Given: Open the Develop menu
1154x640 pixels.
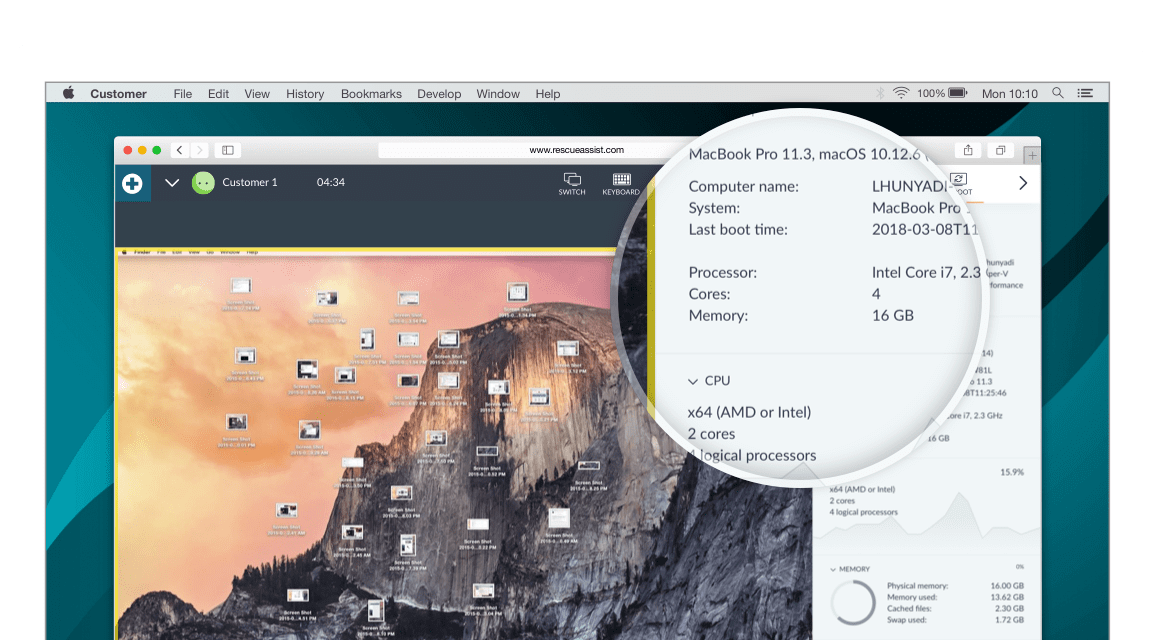Looking at the screenshot, I should pyautogui.click(x=439, y=94).
